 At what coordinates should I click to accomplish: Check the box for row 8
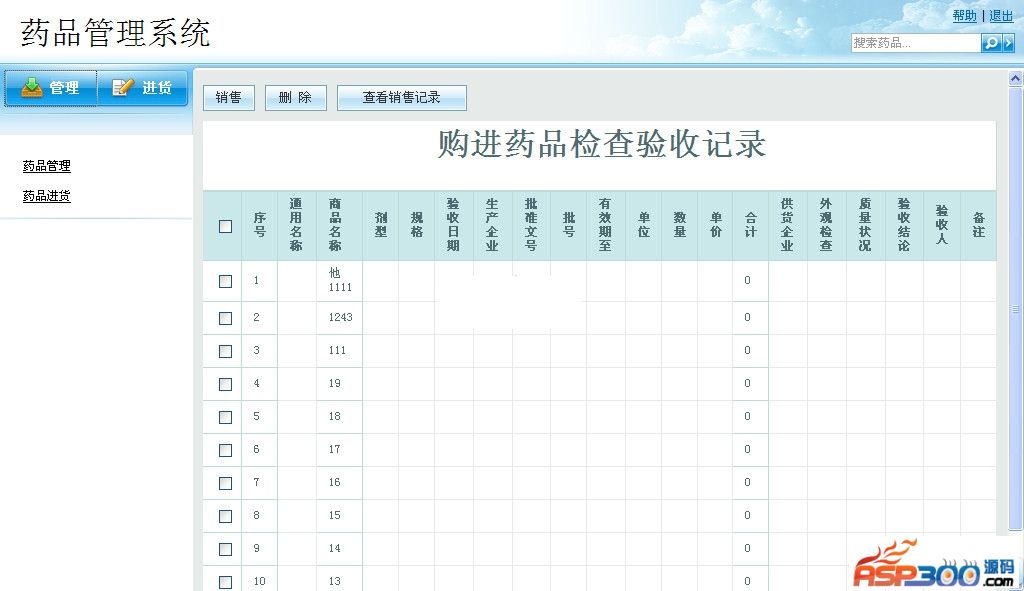pos(225,517)
